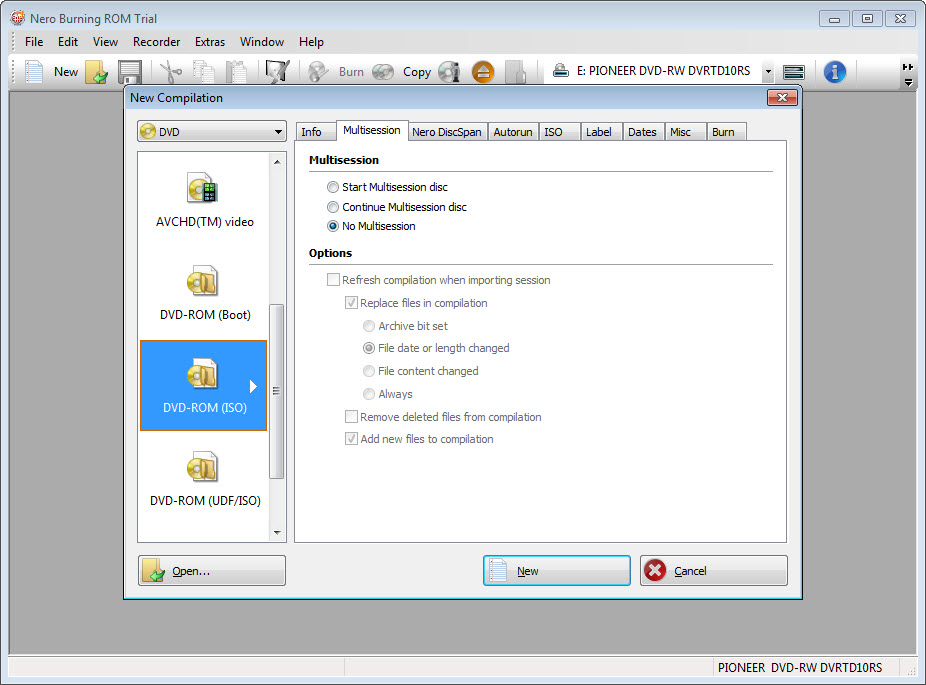926x685 pixels.
Task: Open the Recorder menu
Action: [156, 42]
